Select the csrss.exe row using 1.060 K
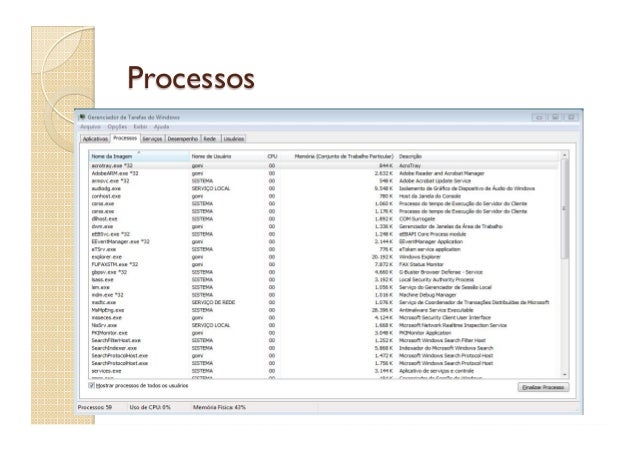 324,204
